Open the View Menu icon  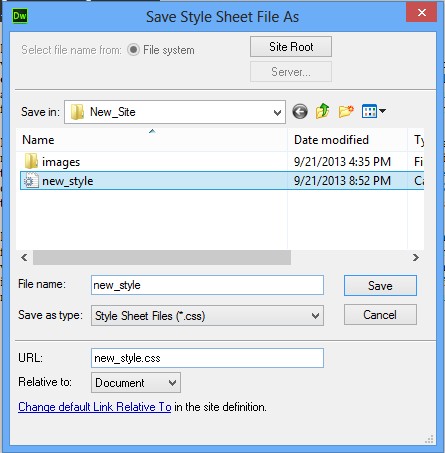coord(373,111)
